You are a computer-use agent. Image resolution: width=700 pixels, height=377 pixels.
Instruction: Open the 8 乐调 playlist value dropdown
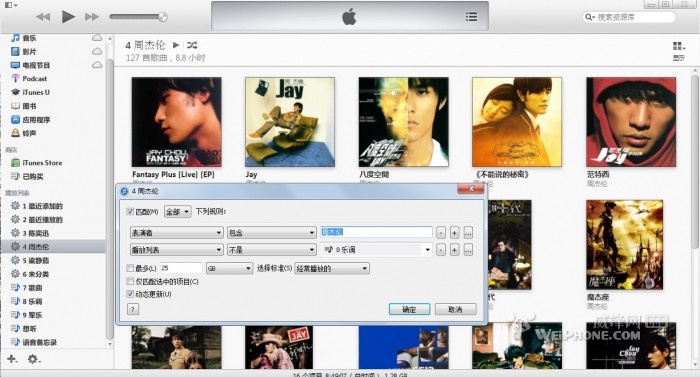click(376, 250)
